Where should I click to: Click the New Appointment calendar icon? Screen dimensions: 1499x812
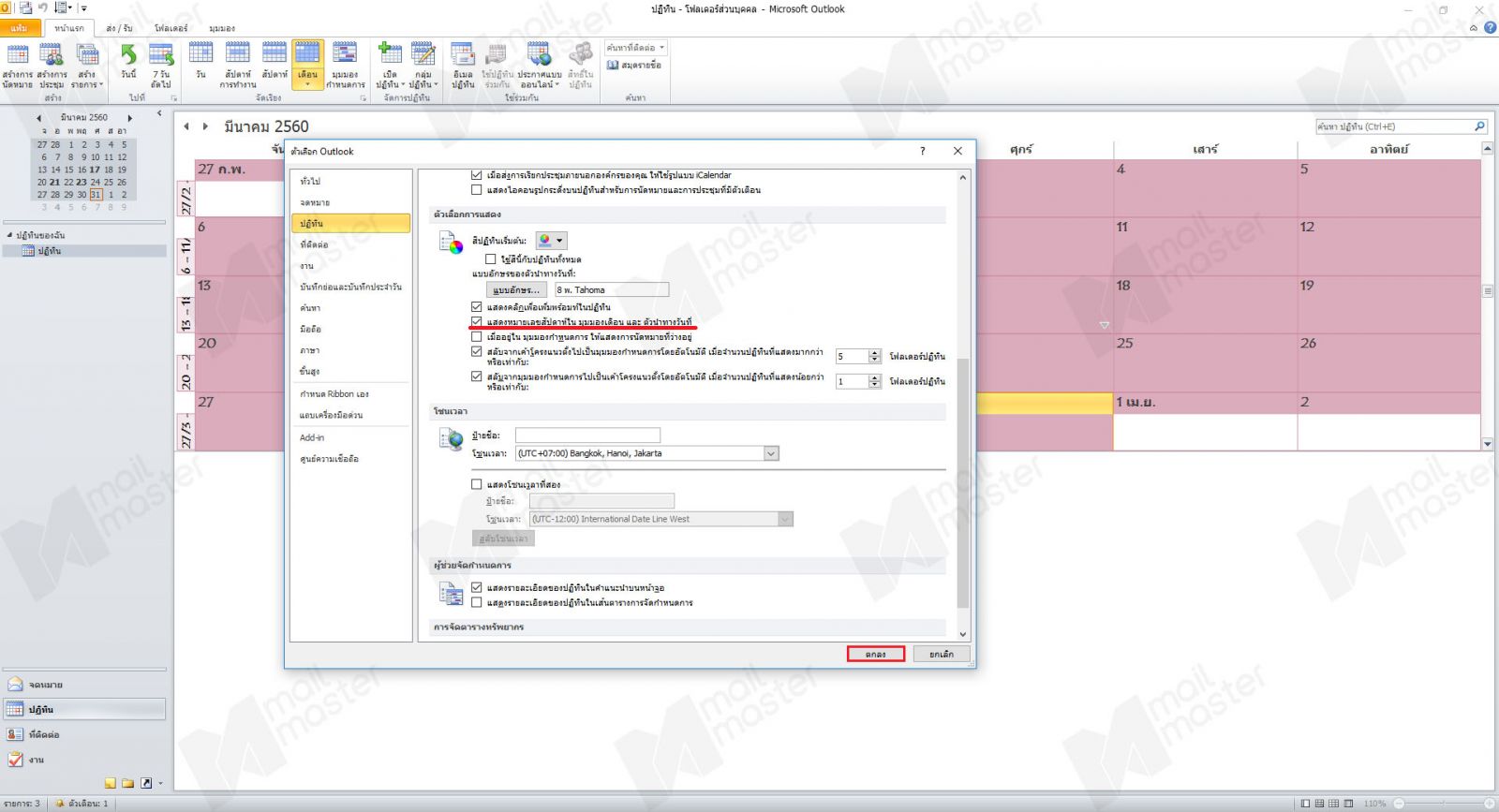17,56
